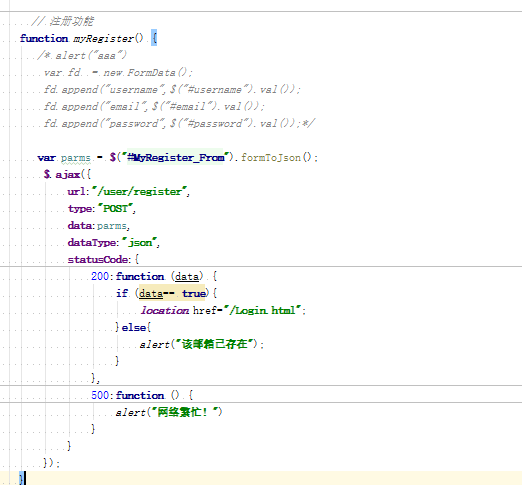
Task: Place cursor on "#MyRegister_From" selector string
Action: [175, 157]
